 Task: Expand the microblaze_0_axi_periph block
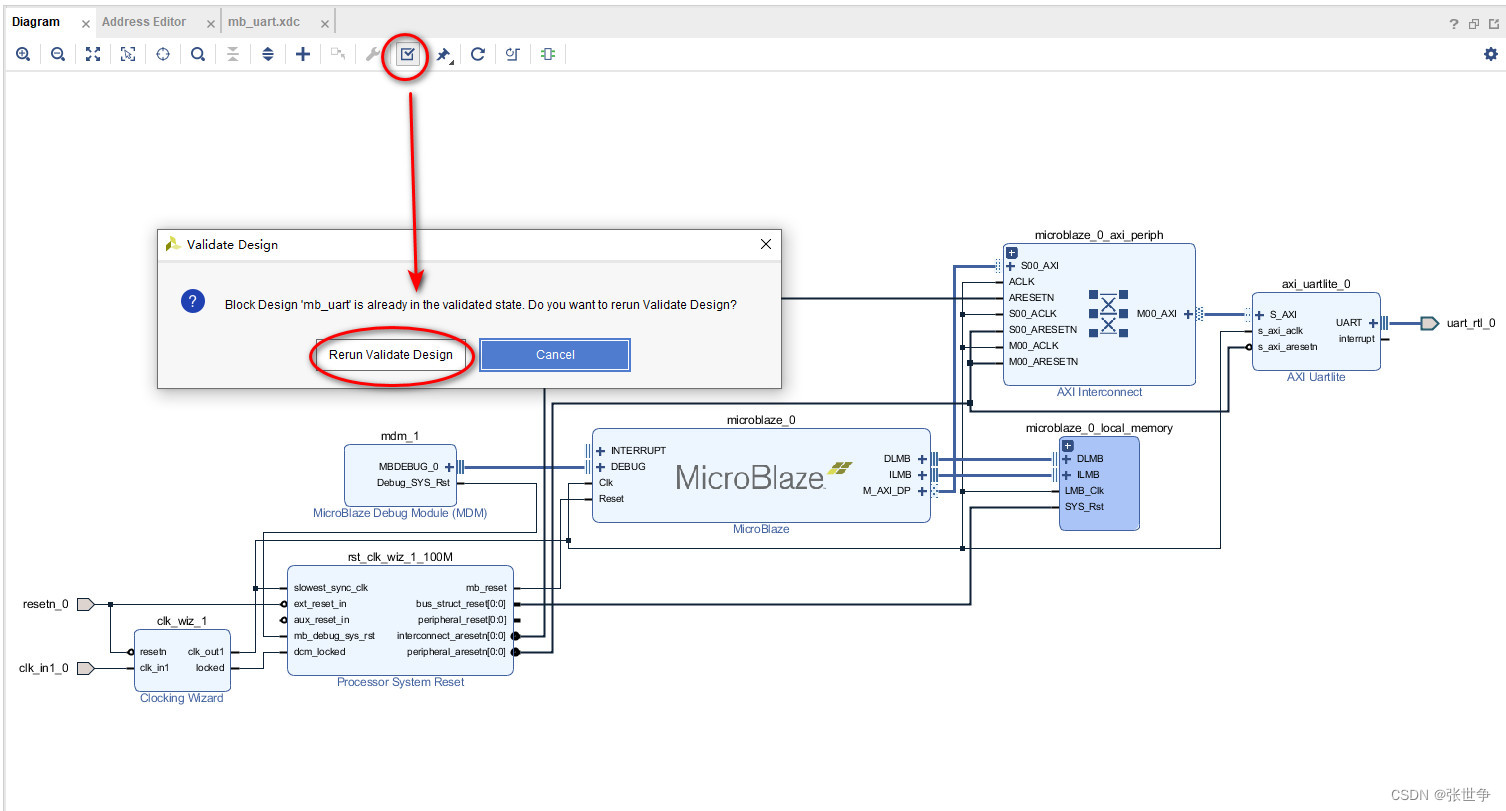pos(1012,253)
